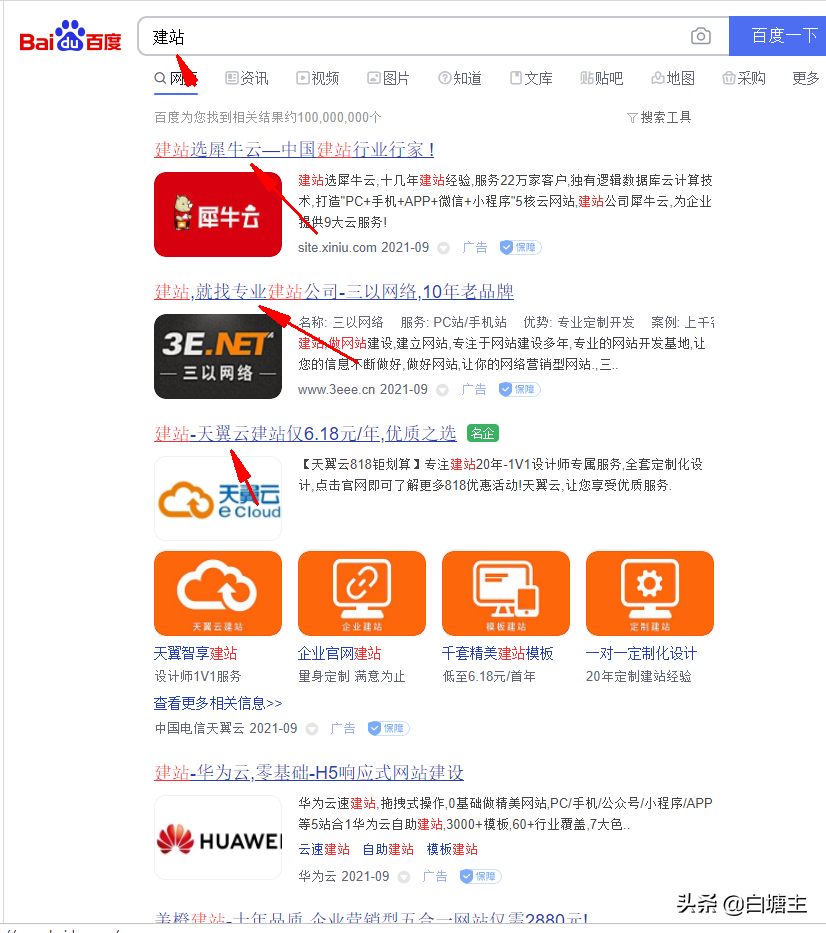Click 20年定制建站经验 caption text
Viewport: 826px width, 933px height.
[x=639, y=677]
